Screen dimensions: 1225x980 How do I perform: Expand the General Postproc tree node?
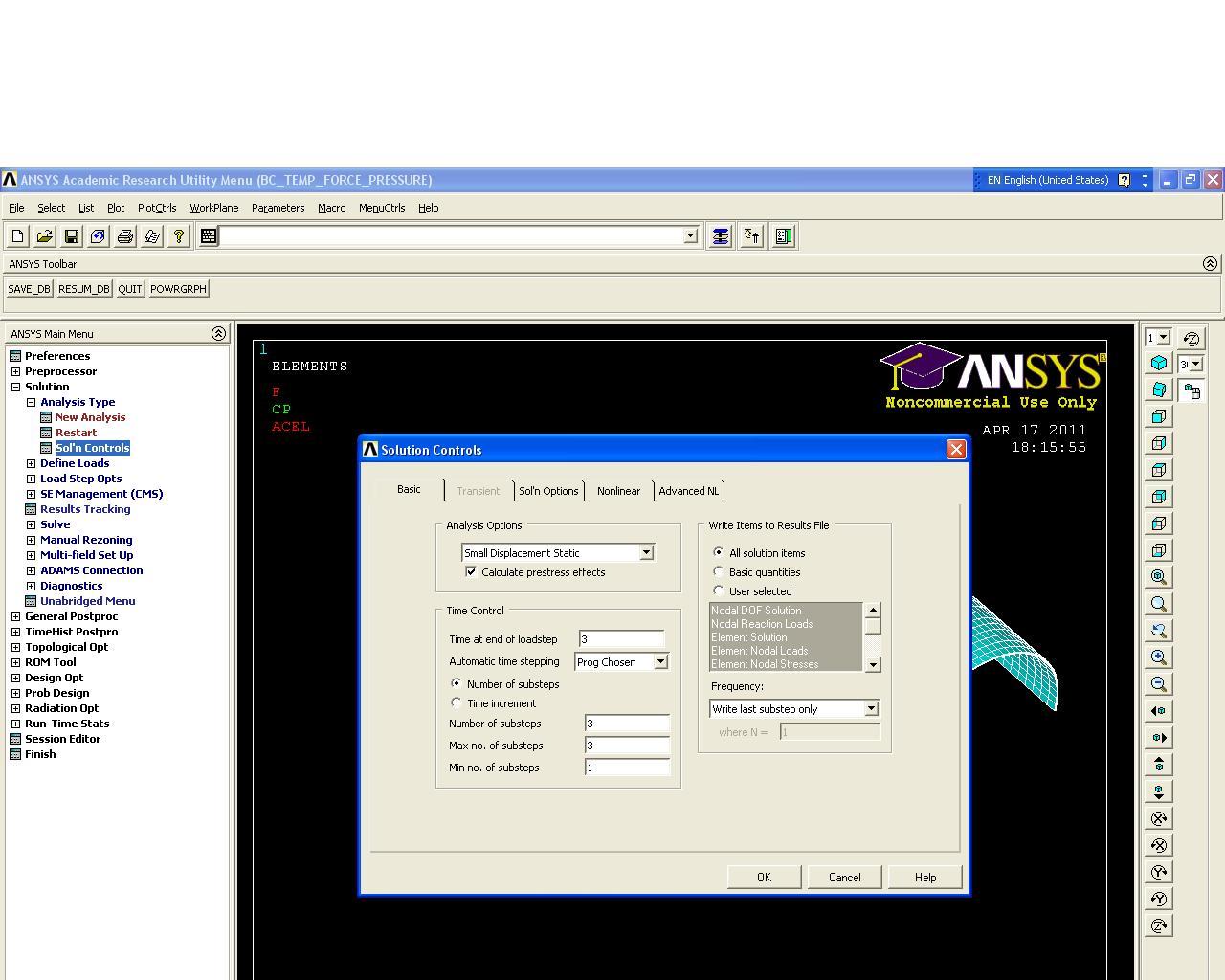[15, 616]
